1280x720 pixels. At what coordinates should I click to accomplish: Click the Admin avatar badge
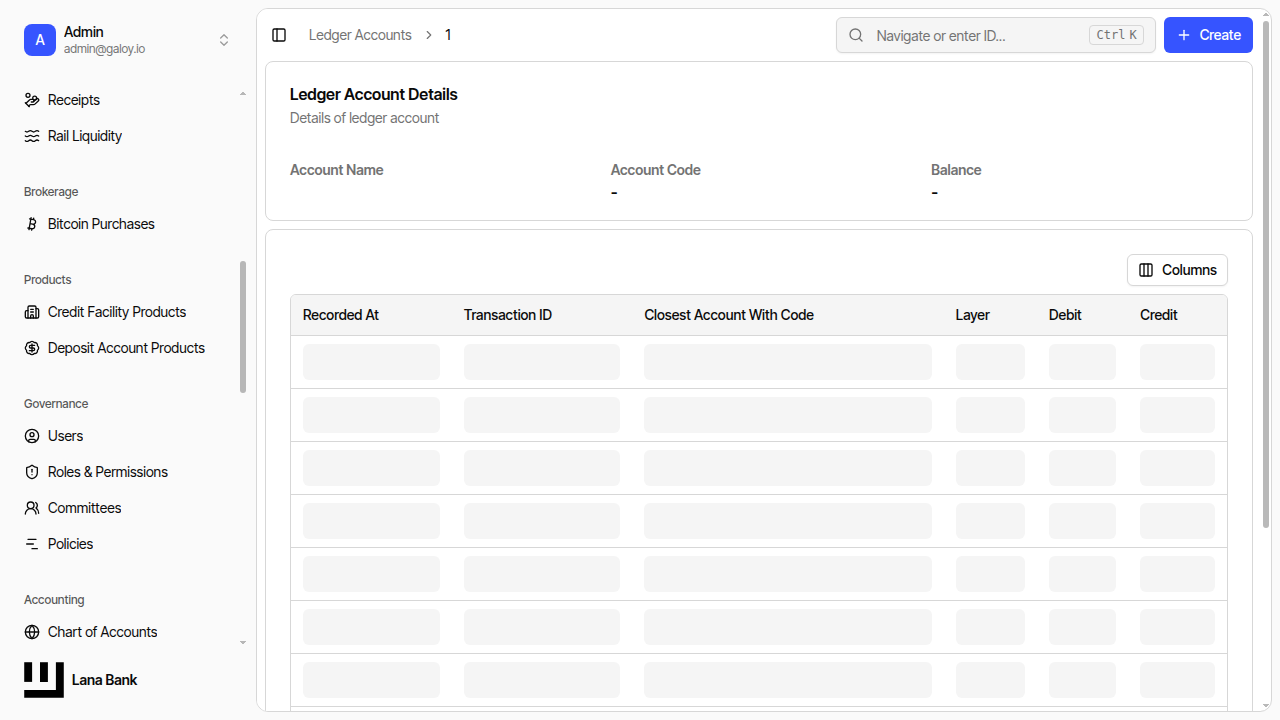point(40,40)
